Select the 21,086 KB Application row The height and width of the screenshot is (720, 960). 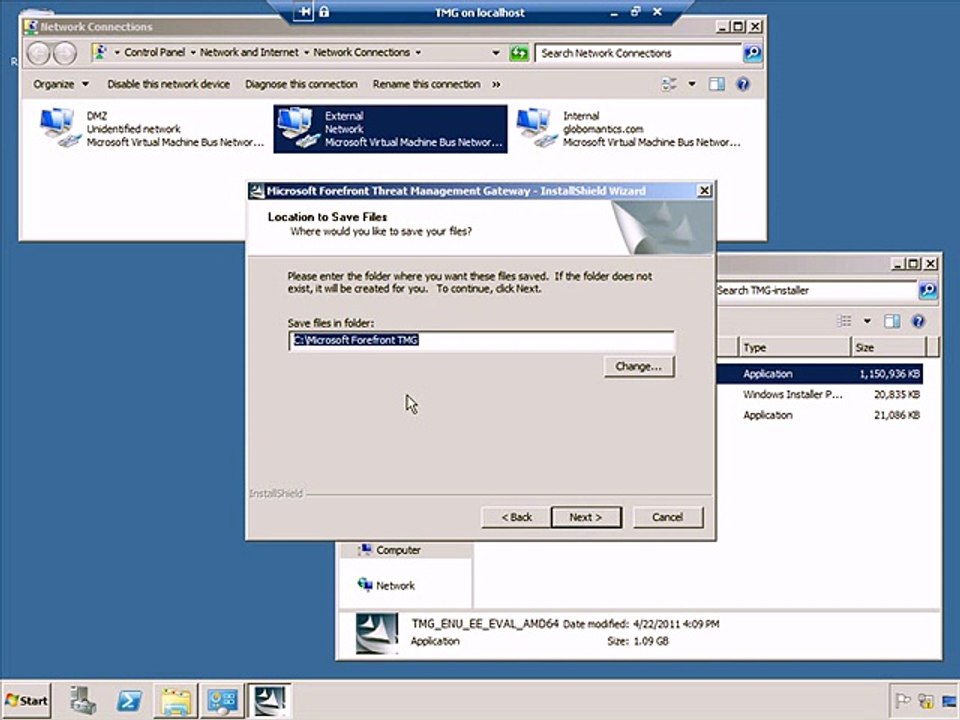tap(819, 415)
